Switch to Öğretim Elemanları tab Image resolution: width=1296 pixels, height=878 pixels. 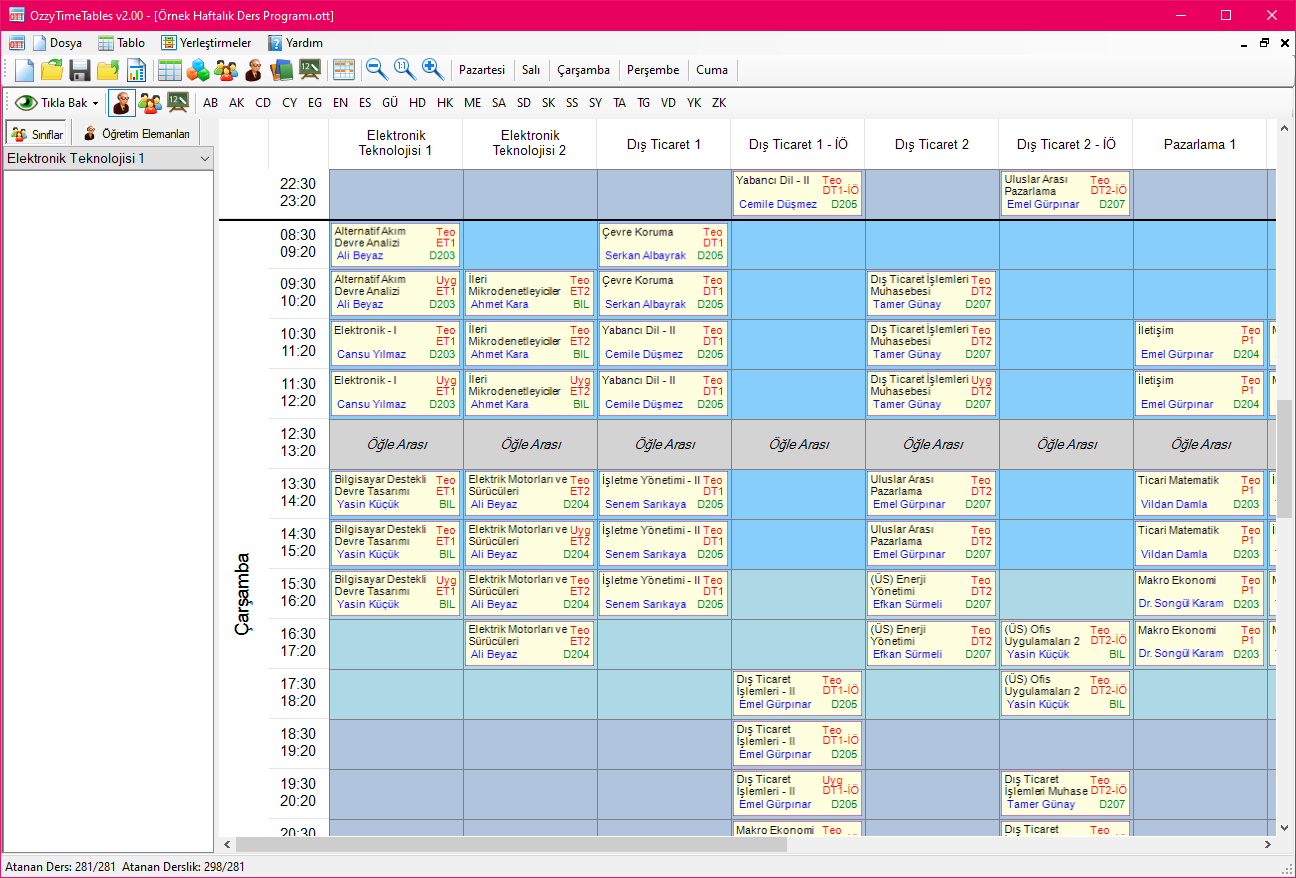click(x=136, y=134)
